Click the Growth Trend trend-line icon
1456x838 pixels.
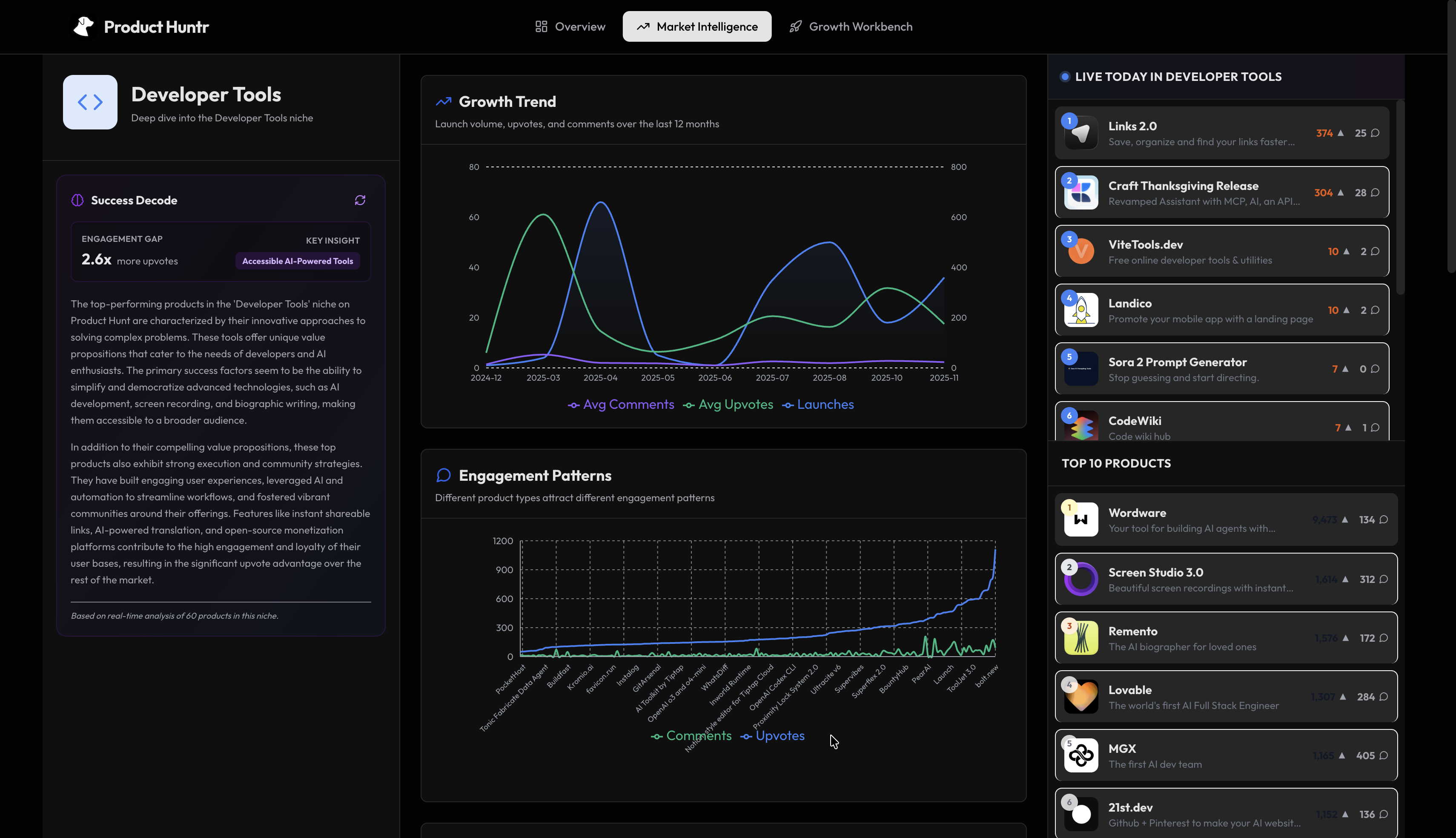pyautogui.click(x=443, y=101)
